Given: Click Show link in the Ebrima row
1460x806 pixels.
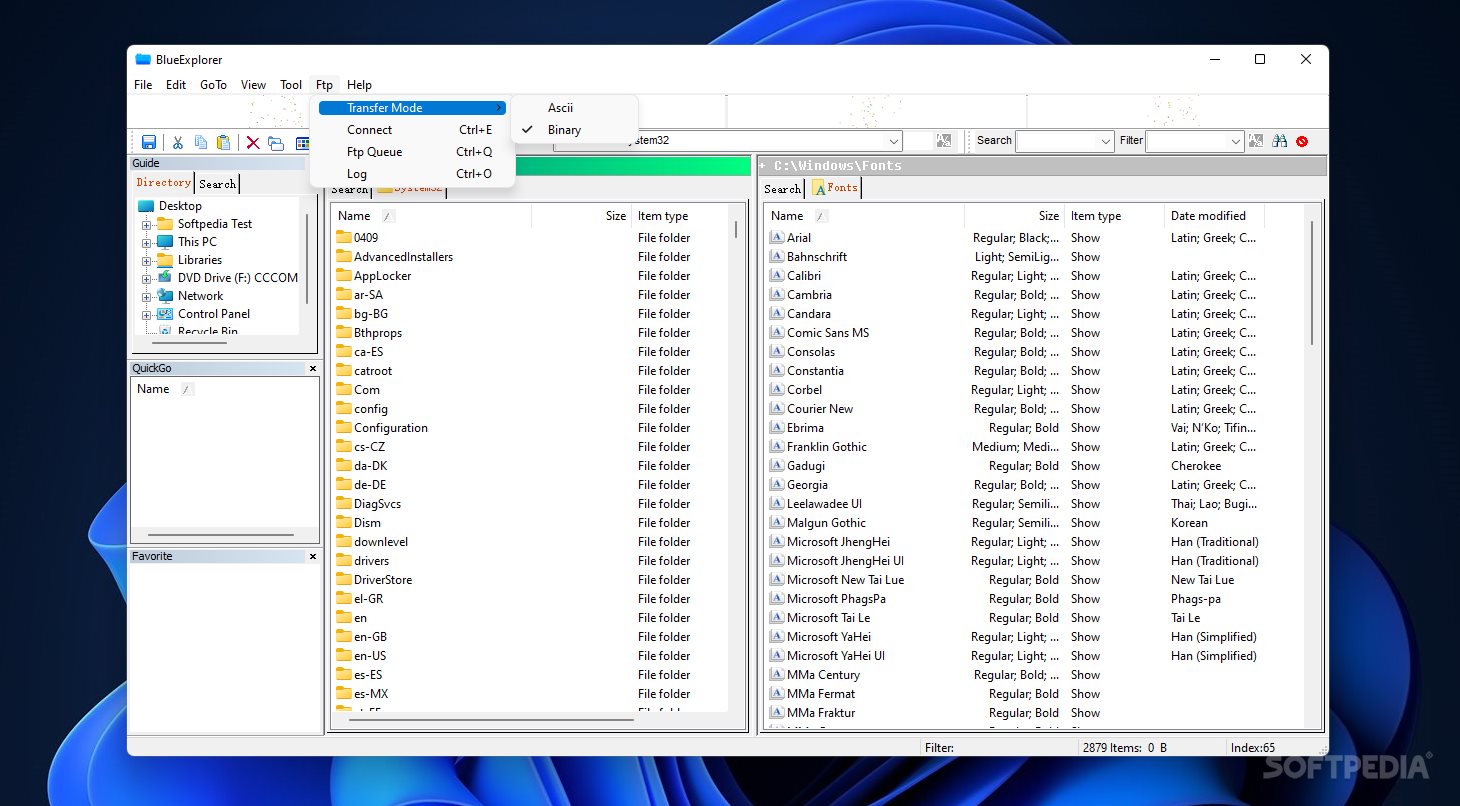Looking at the screenshot, I should point(1085,428).
